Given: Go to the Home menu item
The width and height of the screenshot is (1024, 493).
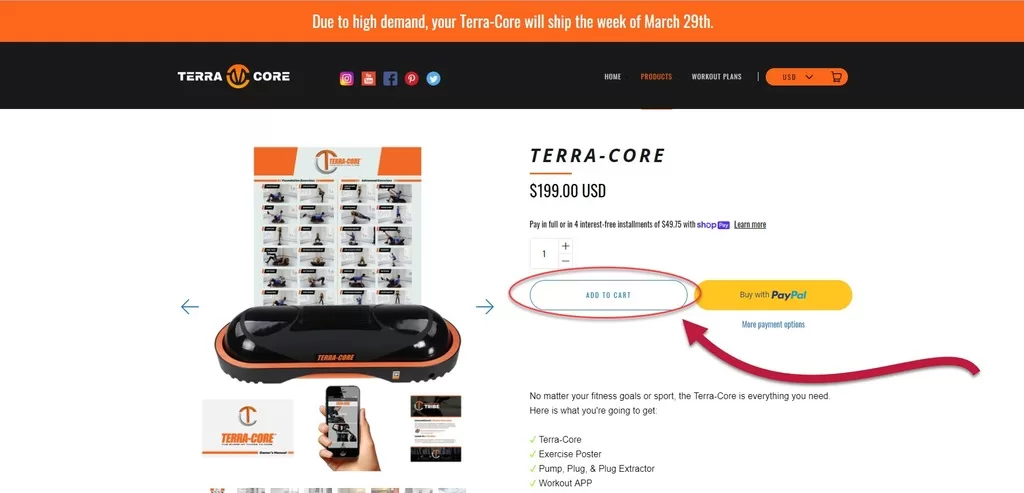Looking at the screenshot, I should tap(613, 76).
